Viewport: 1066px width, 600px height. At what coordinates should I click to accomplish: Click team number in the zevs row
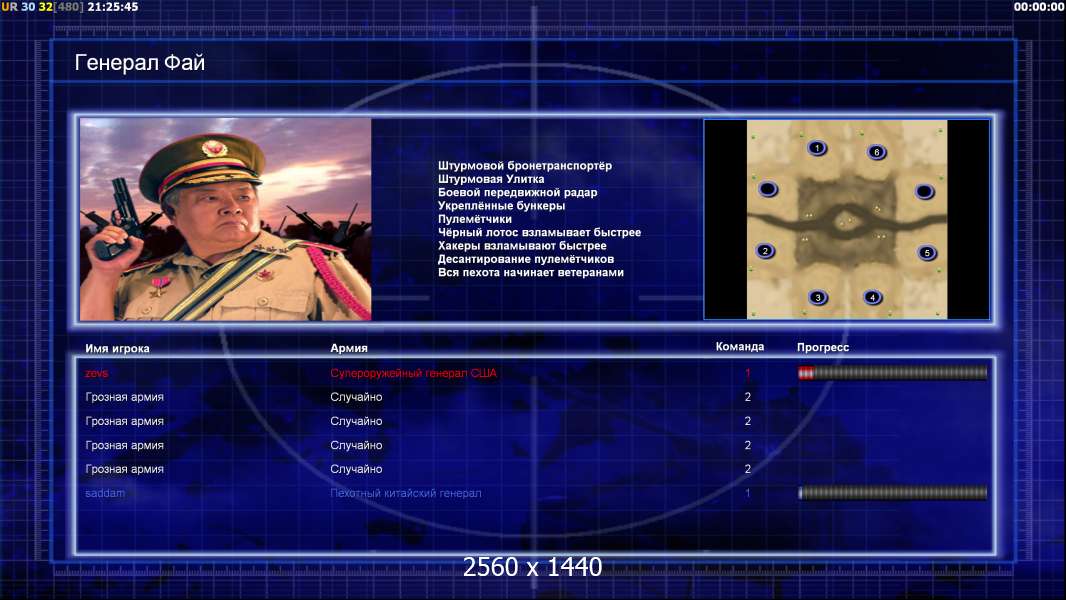(748, 373)
